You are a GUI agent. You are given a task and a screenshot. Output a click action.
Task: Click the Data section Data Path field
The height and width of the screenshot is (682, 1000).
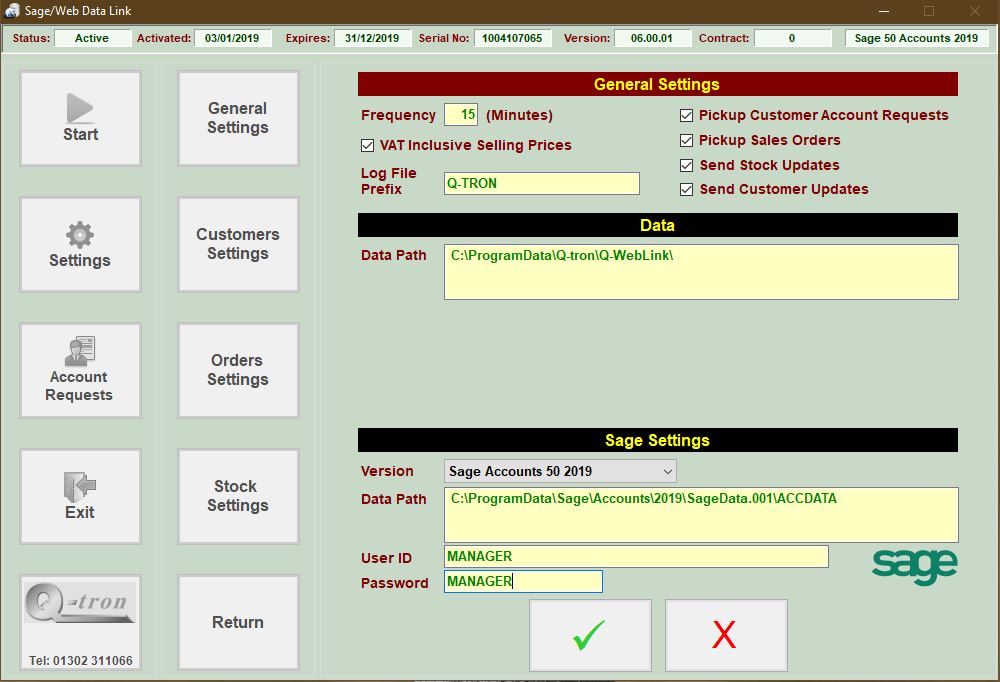coord(701,272)
